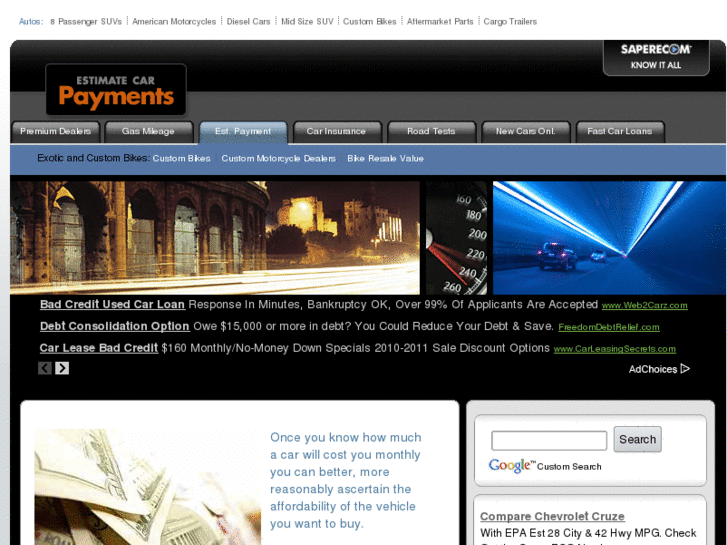Open Custom Motorcycle Dealers link

click(278, 159)
